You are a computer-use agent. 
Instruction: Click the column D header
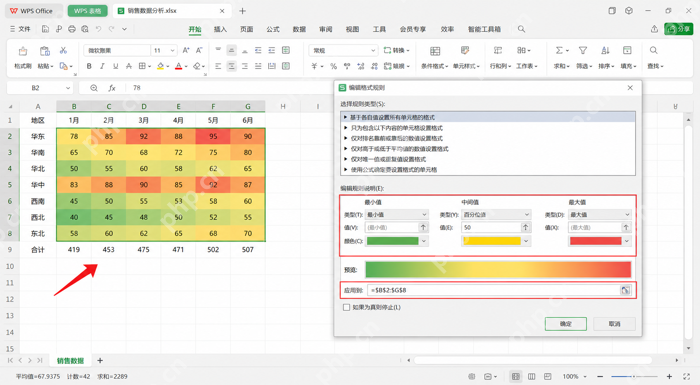pos(143,106)
